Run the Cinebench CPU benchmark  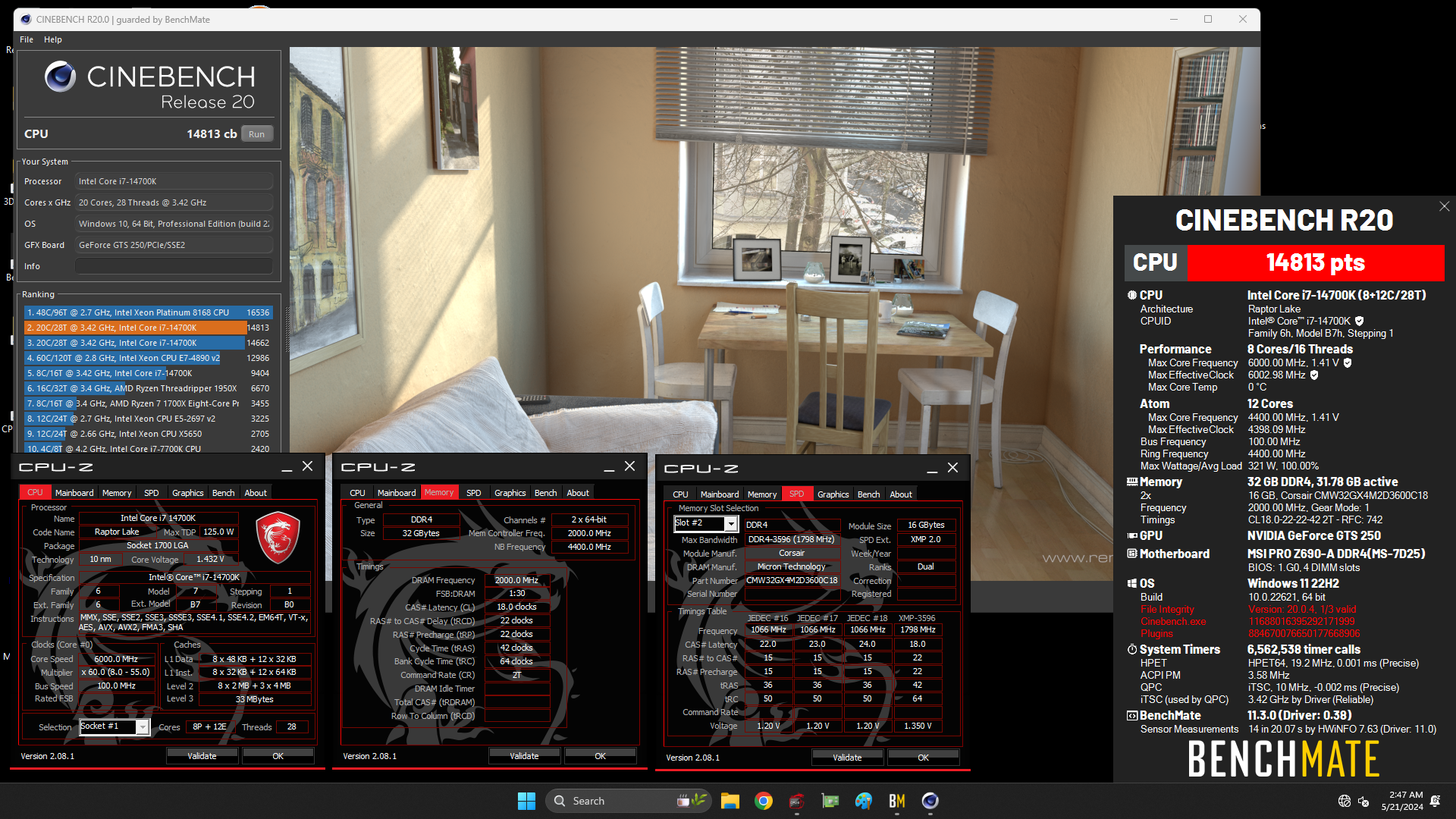click(x=257, y=134)
